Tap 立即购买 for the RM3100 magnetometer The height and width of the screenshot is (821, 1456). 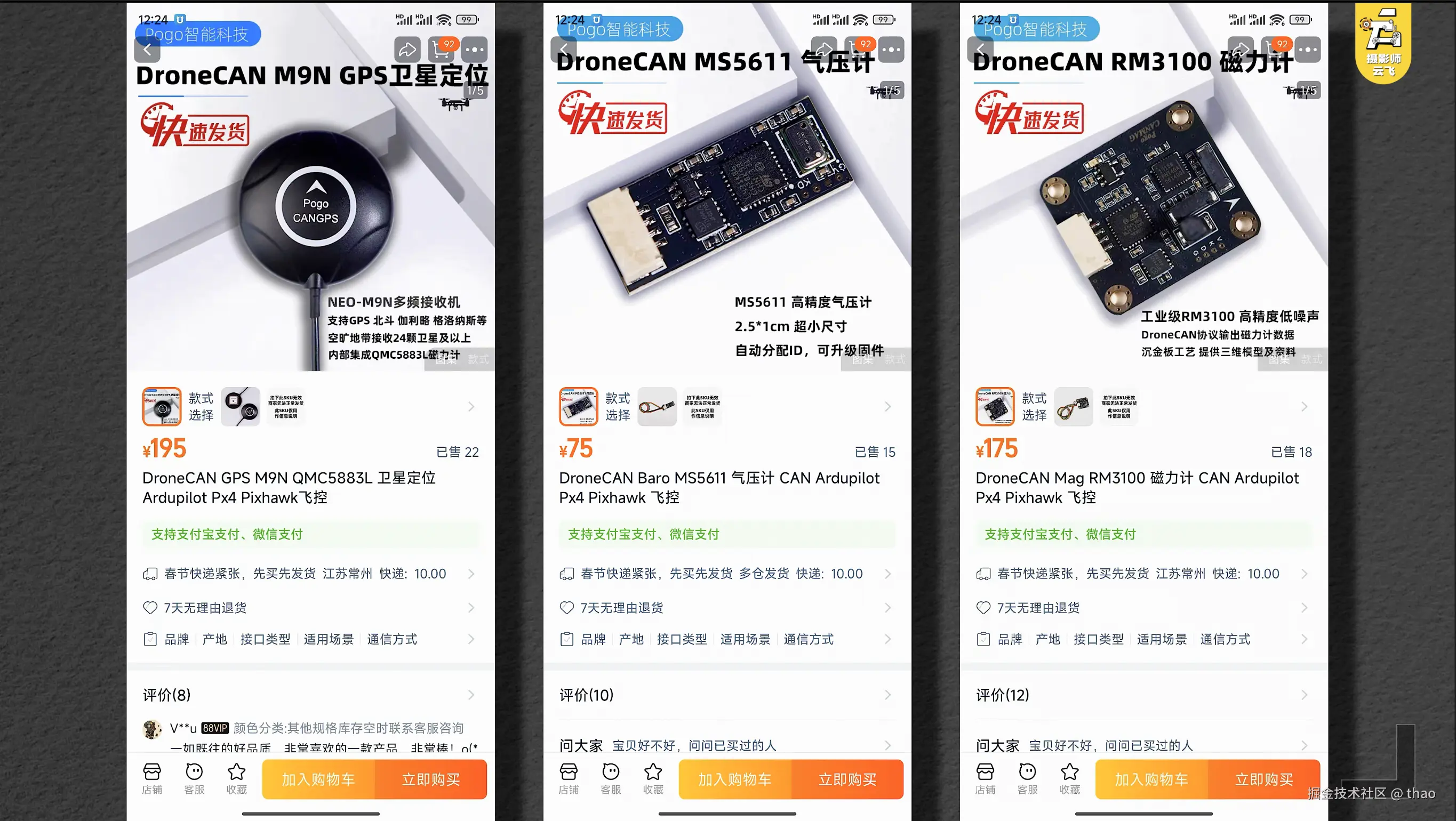click(1264, 779)
